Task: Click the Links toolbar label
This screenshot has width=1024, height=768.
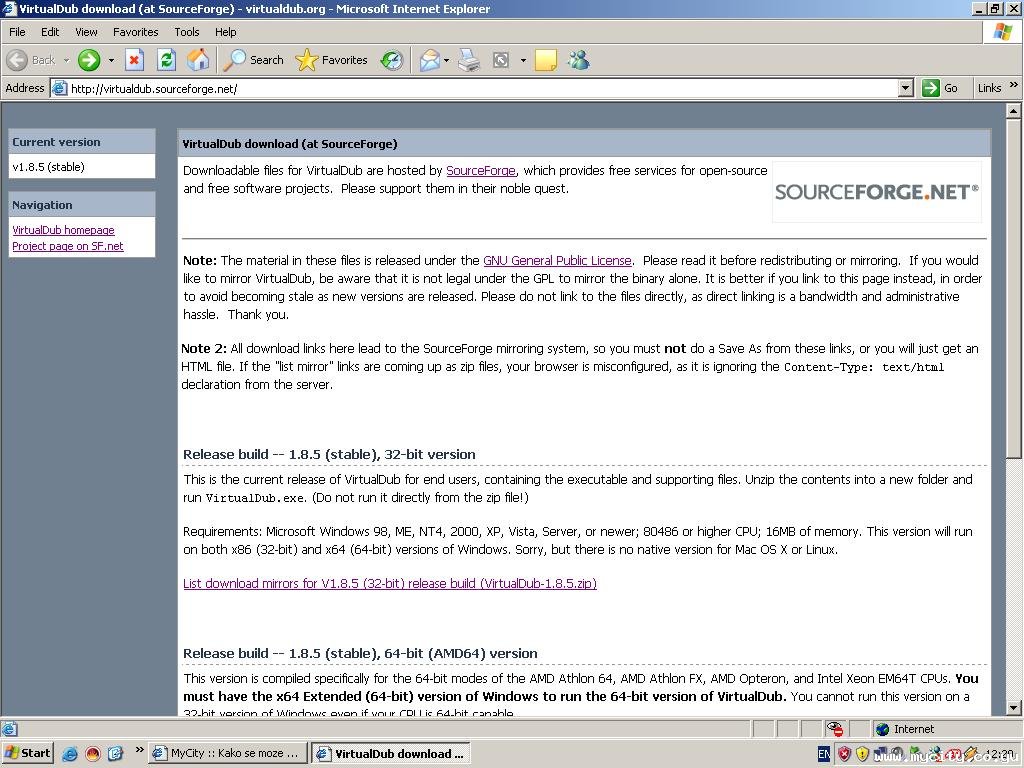Action: tap(989, 88)
